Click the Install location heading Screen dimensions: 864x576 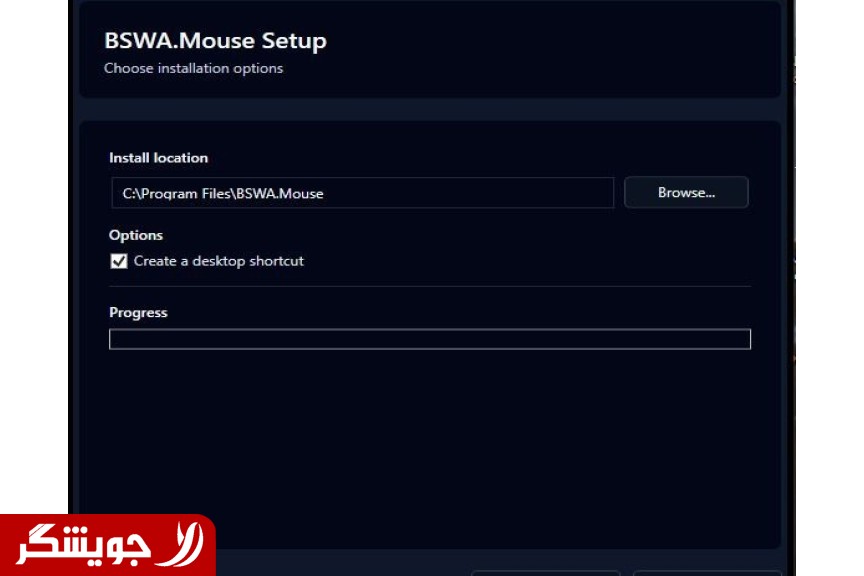pos(158,158)
